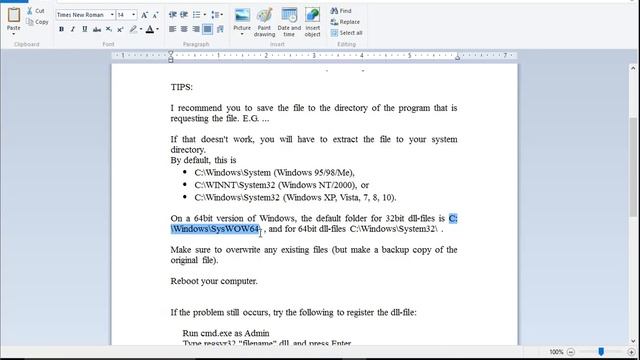Toggle subscript formatting
This screenshot has width=640, height=360.
[x=109, y=29]
